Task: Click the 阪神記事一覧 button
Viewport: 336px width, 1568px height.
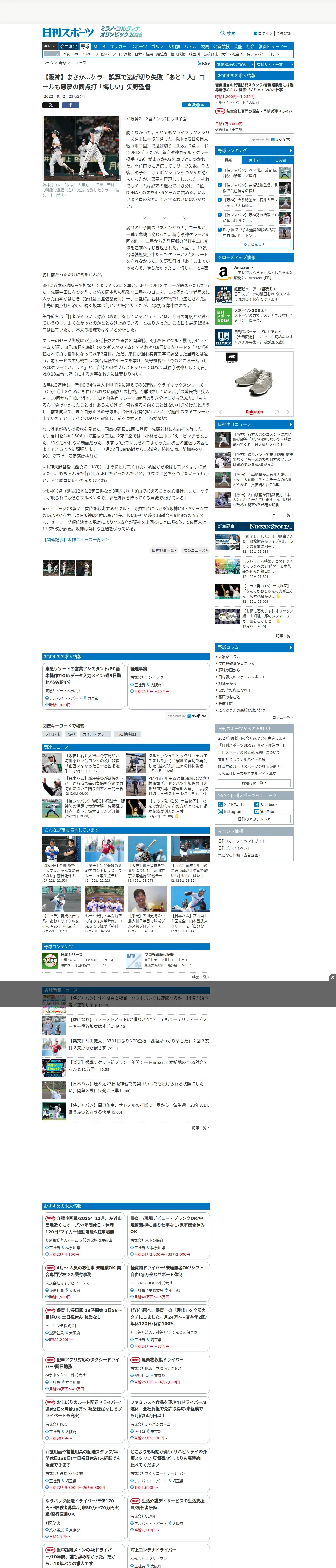Action: click(x=164, y=550)
